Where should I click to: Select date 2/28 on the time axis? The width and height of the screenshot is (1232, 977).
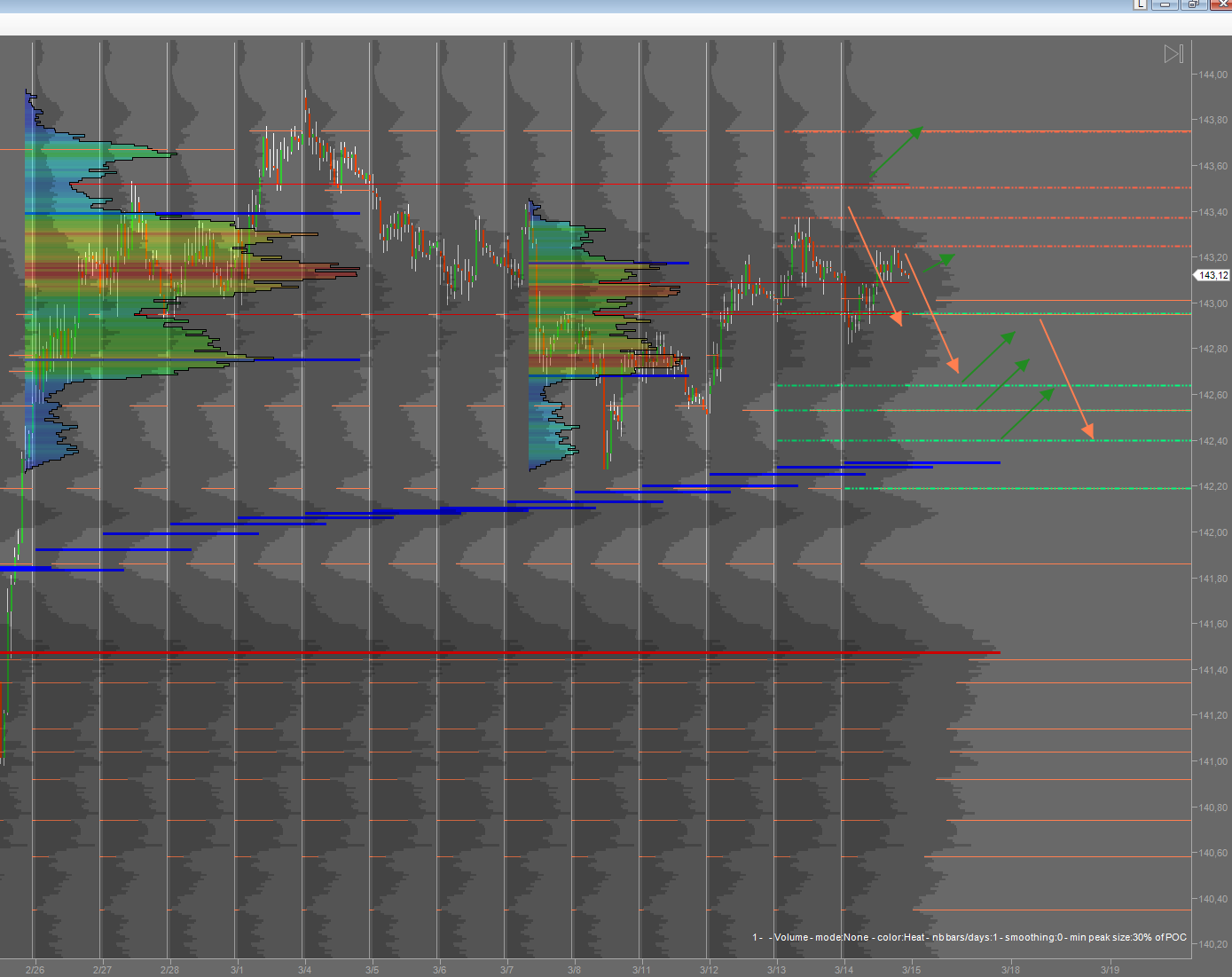coord(169,970)
